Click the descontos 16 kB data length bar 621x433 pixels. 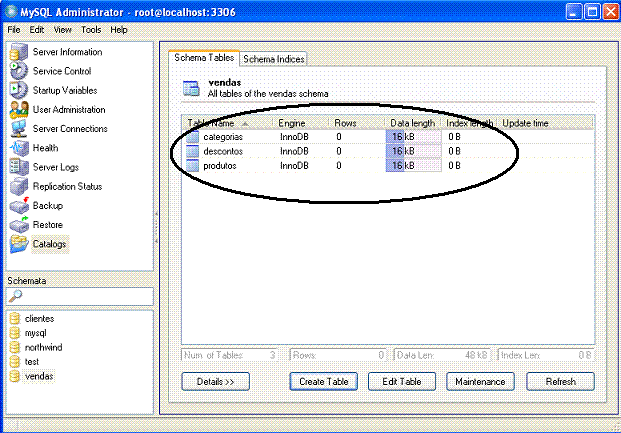pyautogui.click(x=413, y=151)
